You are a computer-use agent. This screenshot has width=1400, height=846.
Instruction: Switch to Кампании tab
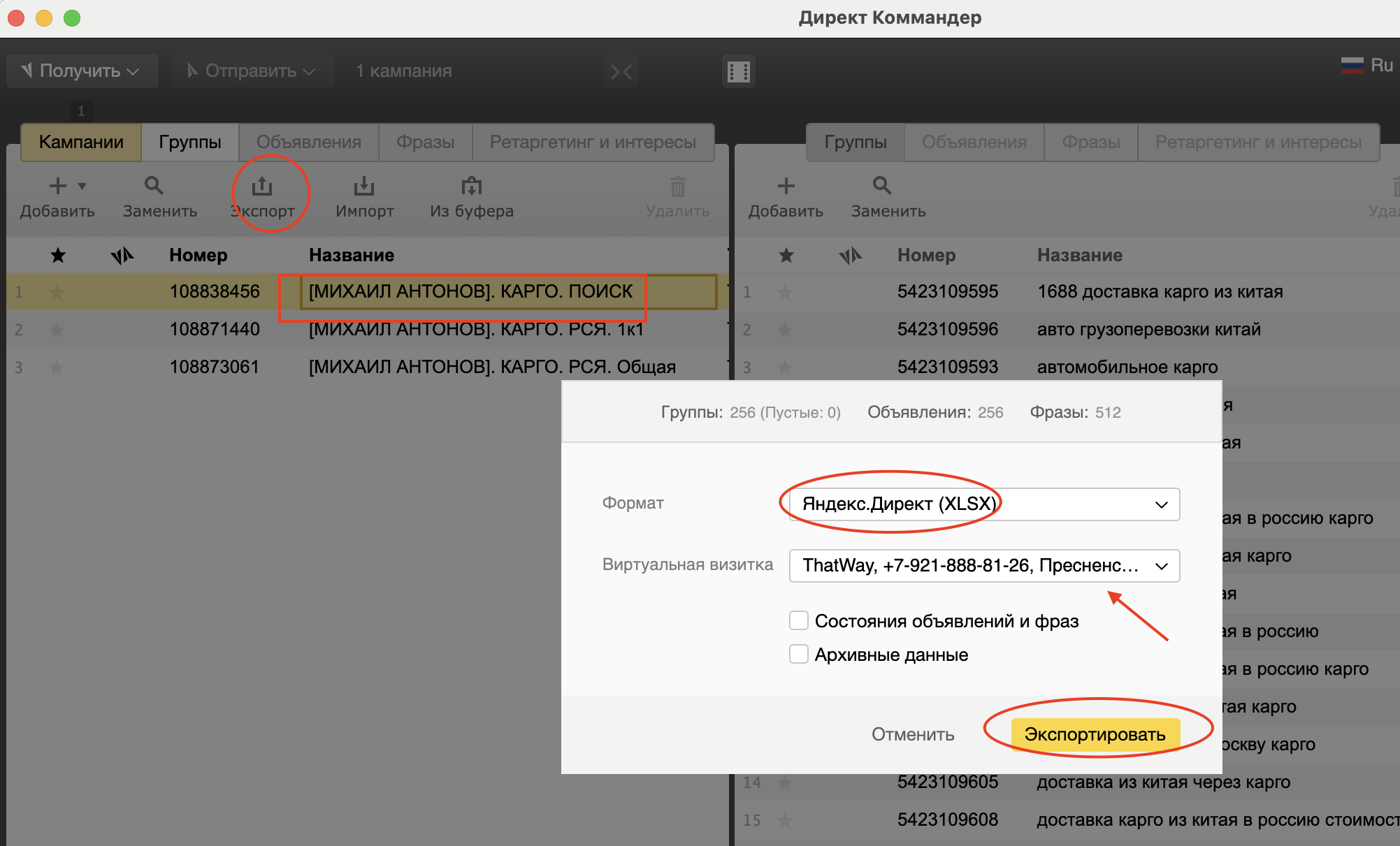point(81,143)
